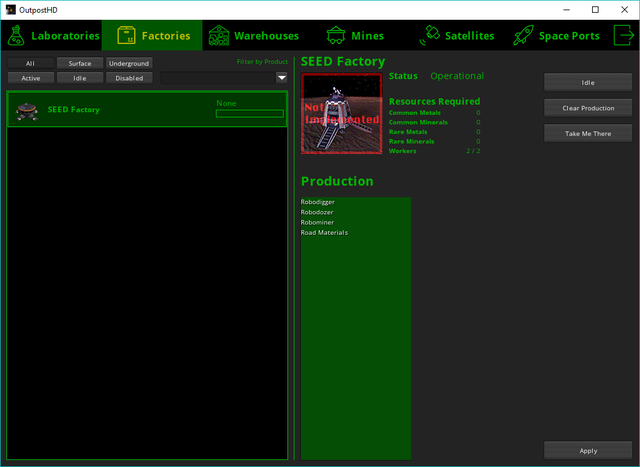Viewport: 640px width, 467px height.
Task: Close the OutpostHD window
Action: coord(624,10)
